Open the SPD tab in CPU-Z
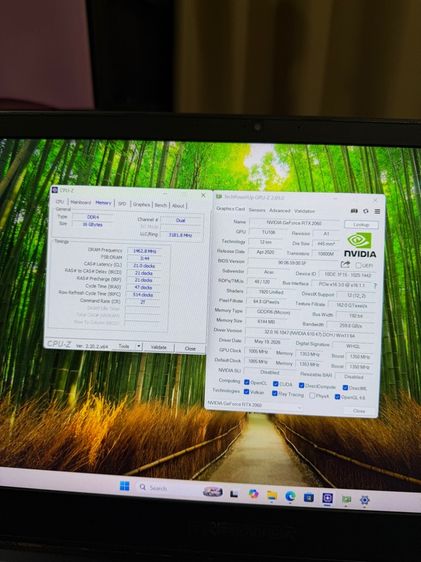Image resolution: width=421 pixels, height=562 pixels. click(122, 204)
